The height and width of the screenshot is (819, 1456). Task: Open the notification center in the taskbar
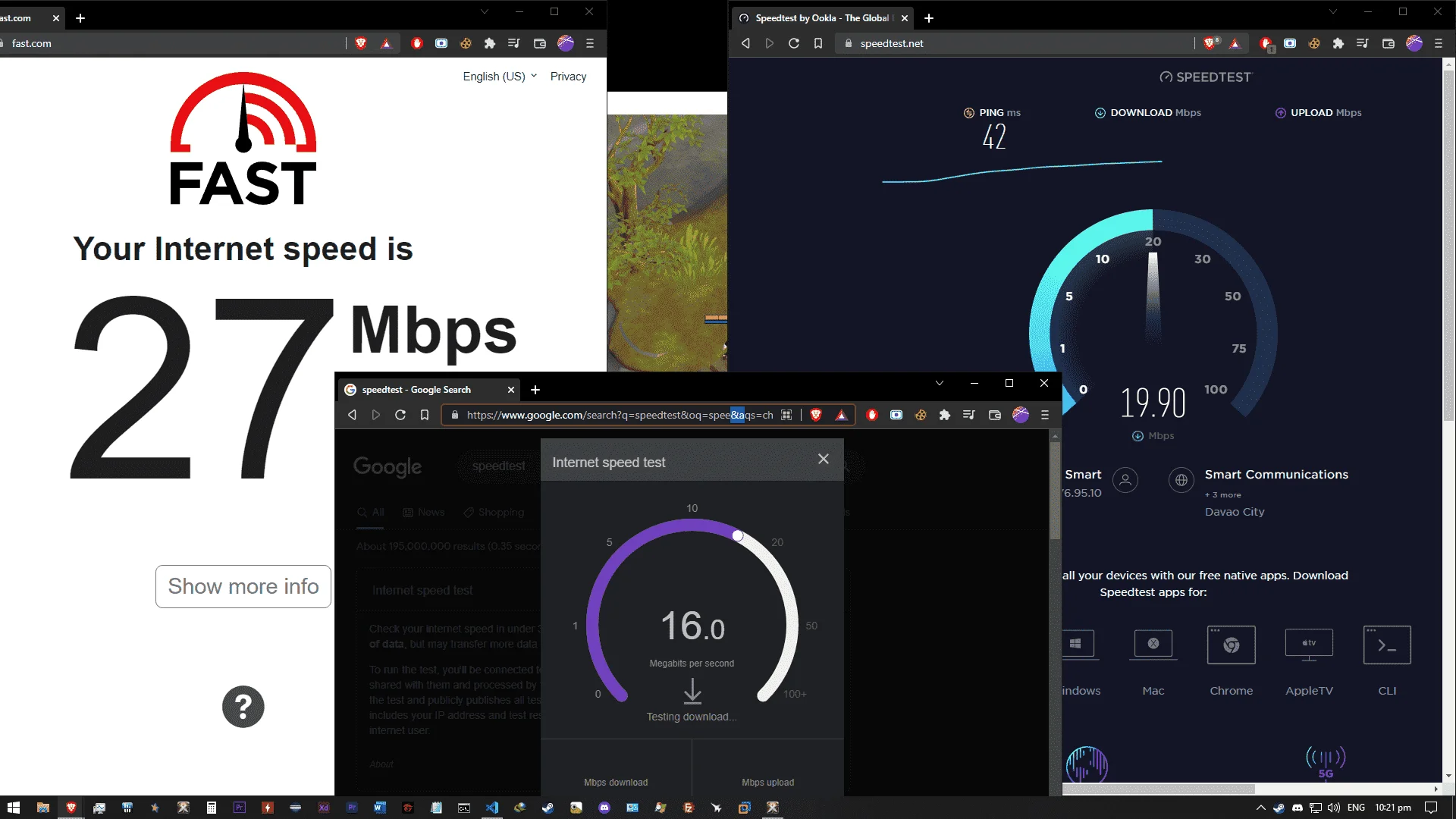click(x=1431, y=808)
